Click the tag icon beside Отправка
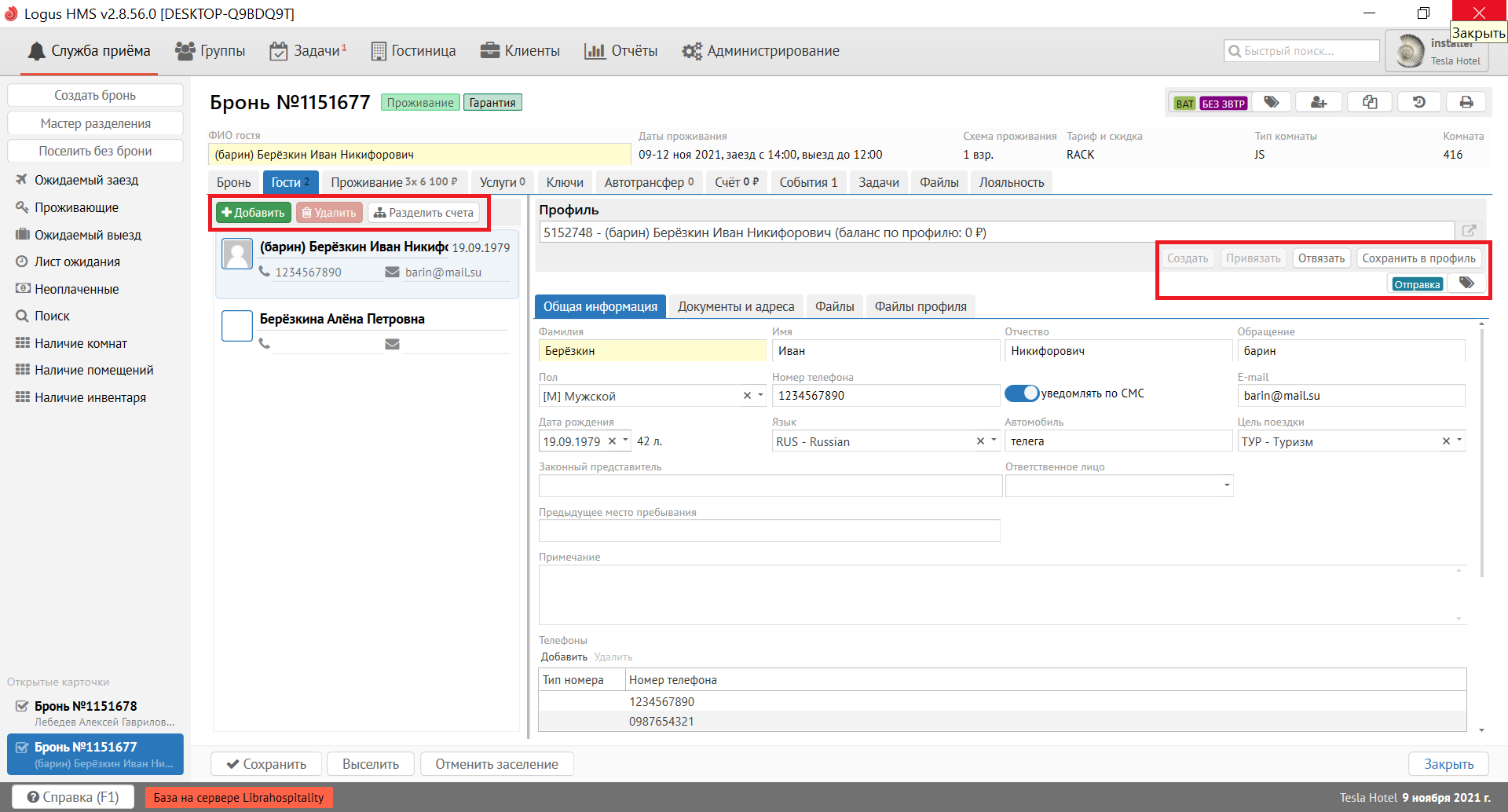 pyautogui.click(x=1466, y=283)
